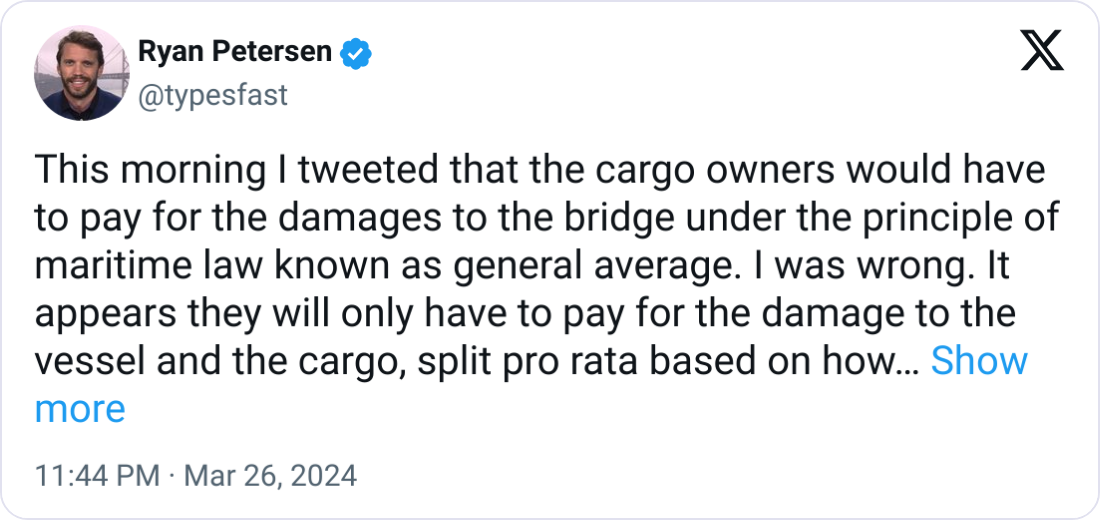The image size is (1100, 520).
Task: Click the "11:44 PM" time in timestamp
Action: tap(97, 475)
